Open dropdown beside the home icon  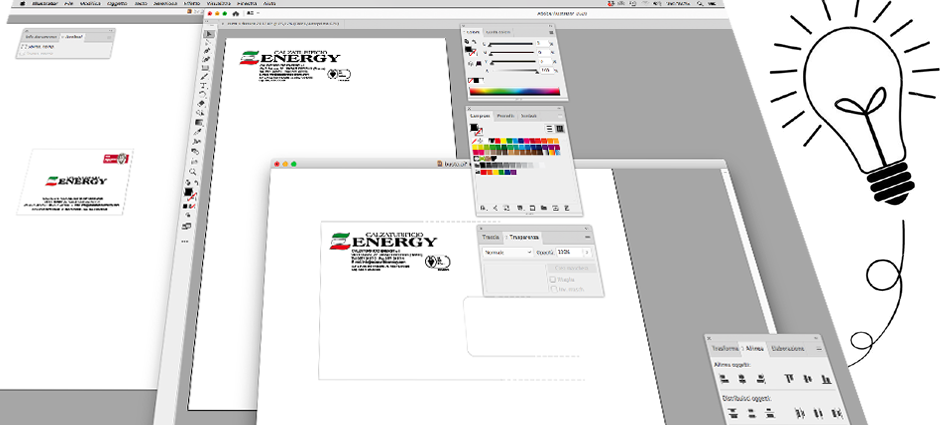[x=253, y=13]
